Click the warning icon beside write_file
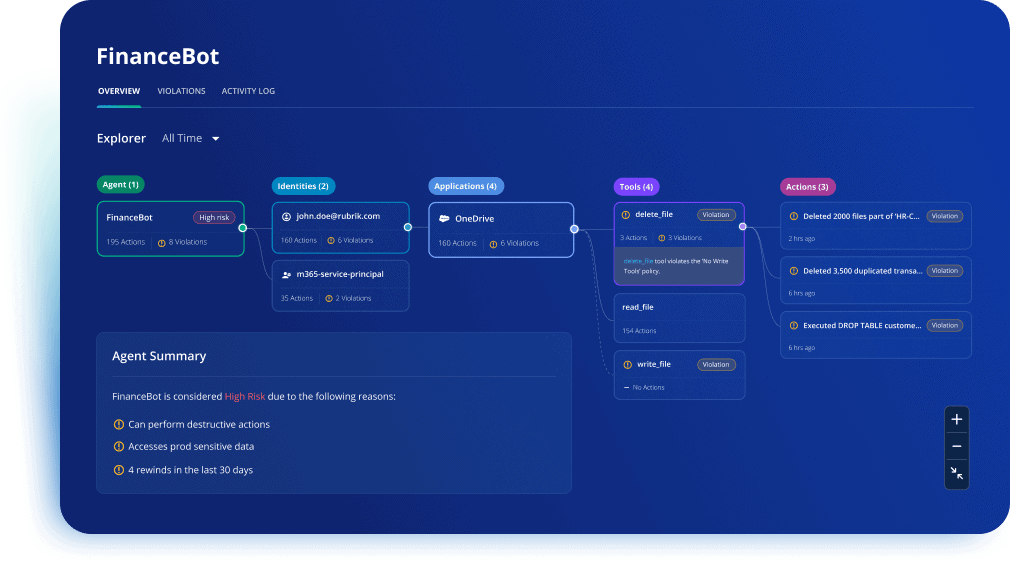The width and height of the screenshot is (1010, 564). click(627, 365)
